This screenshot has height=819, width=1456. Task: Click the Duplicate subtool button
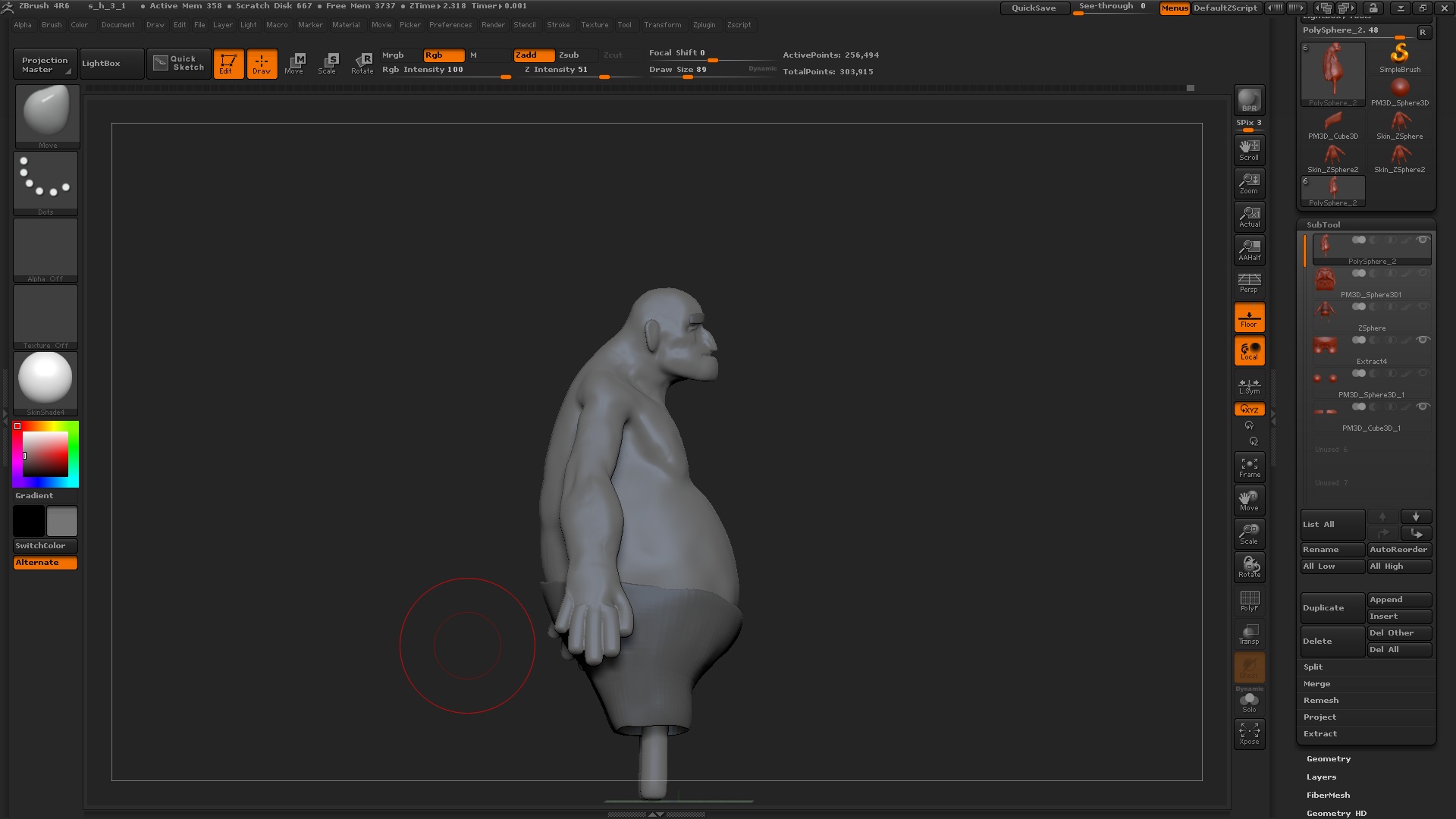1332,607
